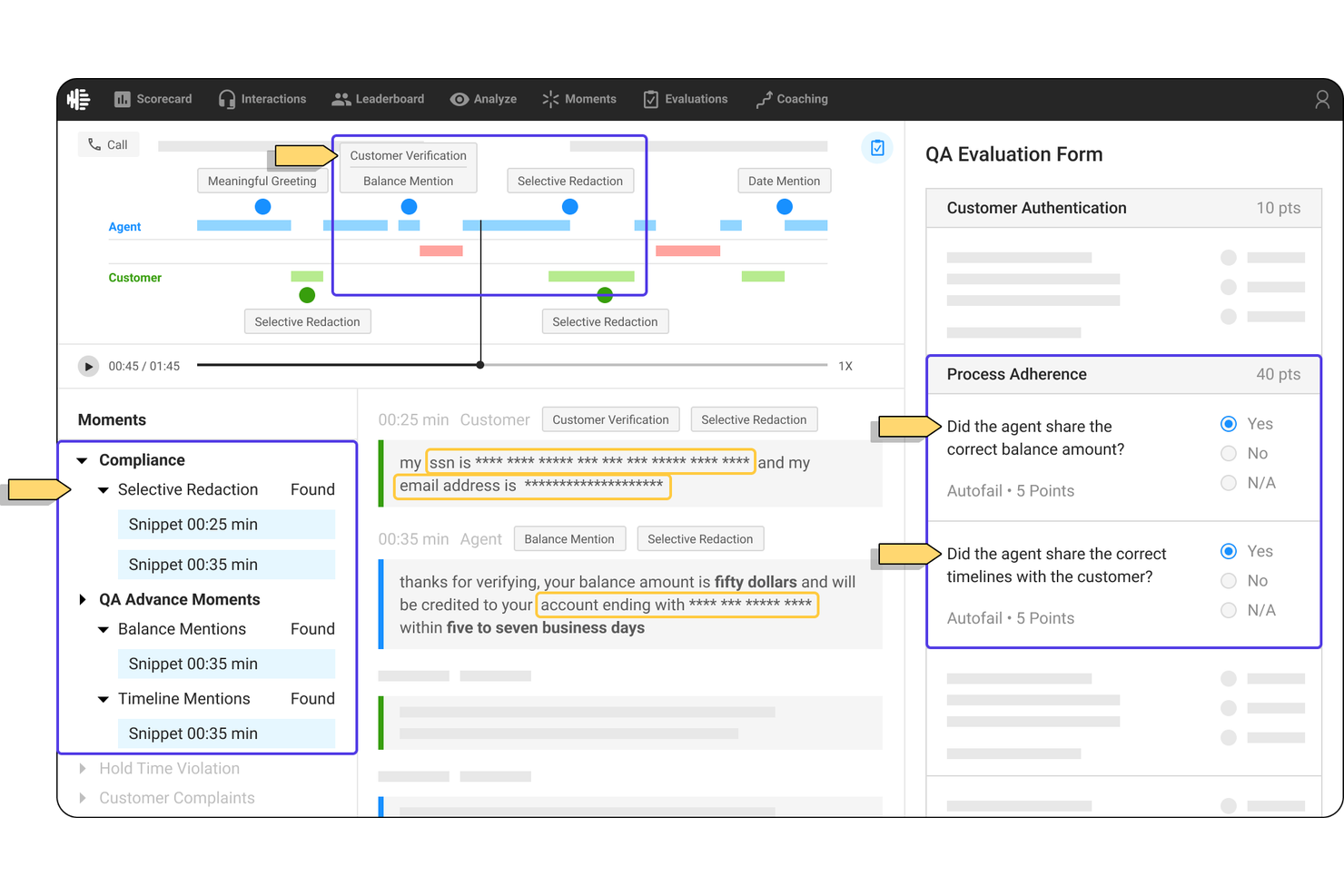1344x896 pixels.
Task: Select N/A for correct balance amount
Action: (x=1229, y=483)
